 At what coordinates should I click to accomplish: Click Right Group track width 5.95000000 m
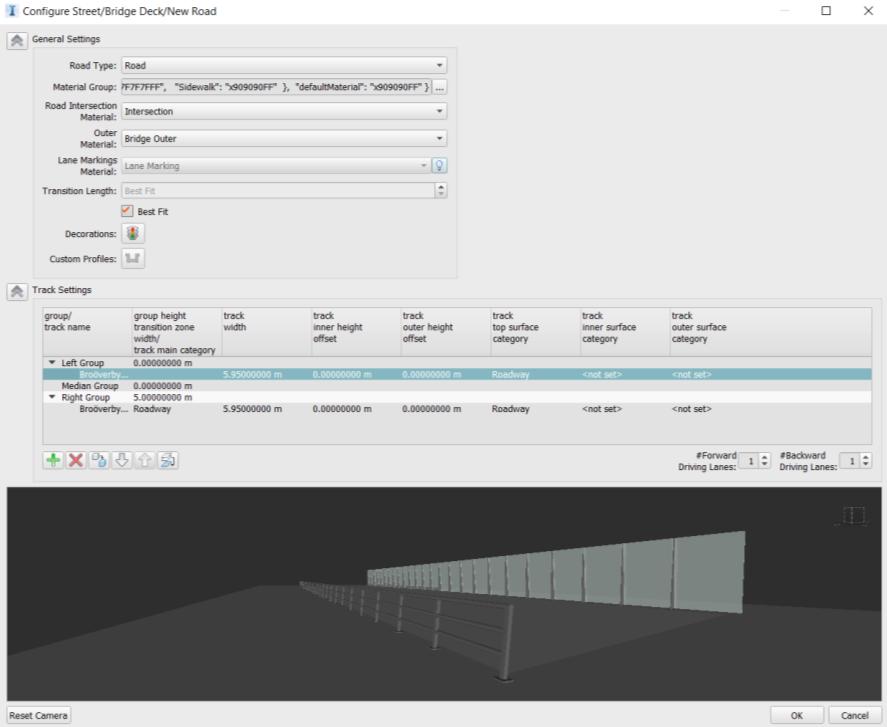tap(252, 409)
